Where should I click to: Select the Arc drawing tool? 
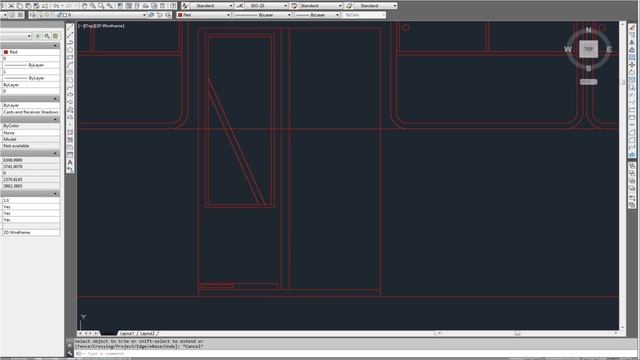(70, 64)
